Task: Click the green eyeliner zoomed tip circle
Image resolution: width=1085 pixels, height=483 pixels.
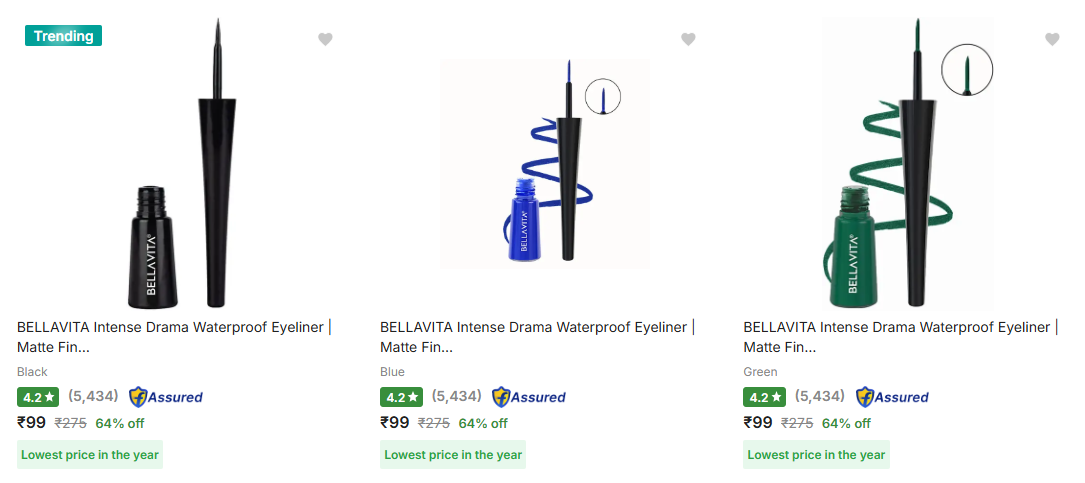Action: point(967,70)
